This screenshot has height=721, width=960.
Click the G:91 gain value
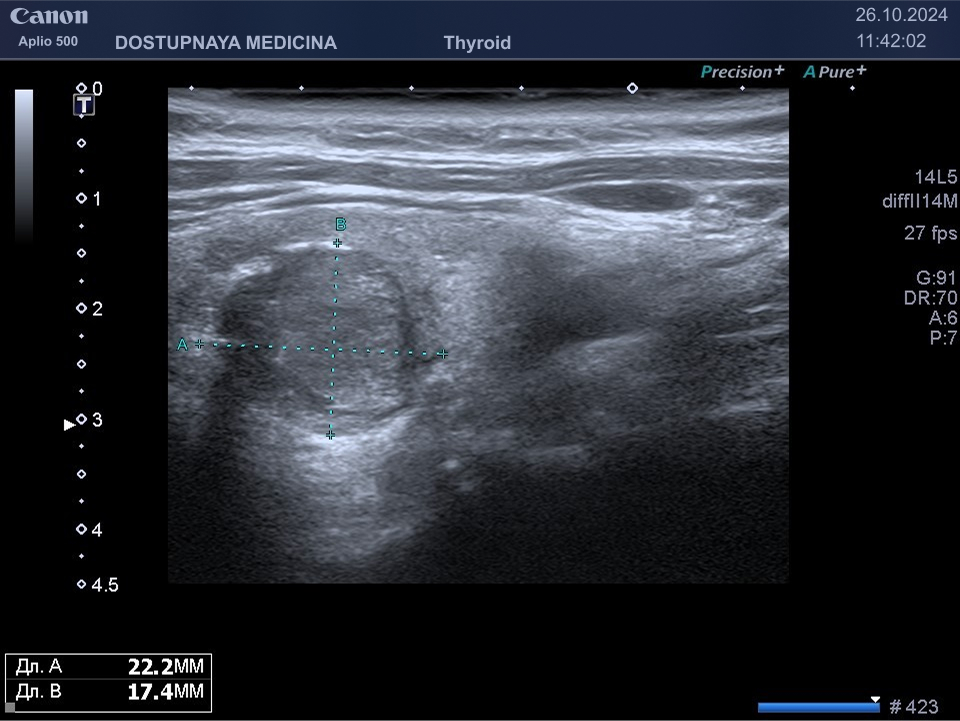936,278
